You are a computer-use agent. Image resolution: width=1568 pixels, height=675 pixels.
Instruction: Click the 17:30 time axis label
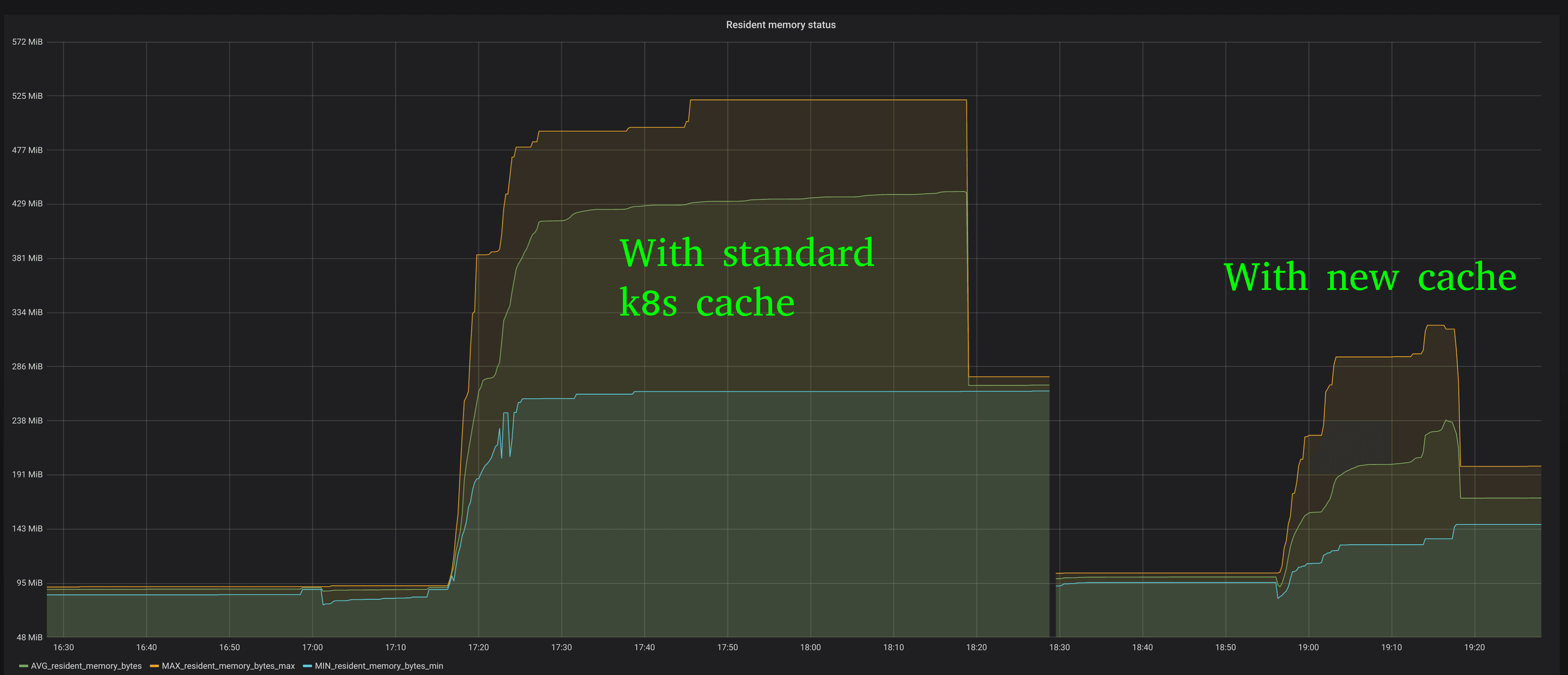(561, 648)
